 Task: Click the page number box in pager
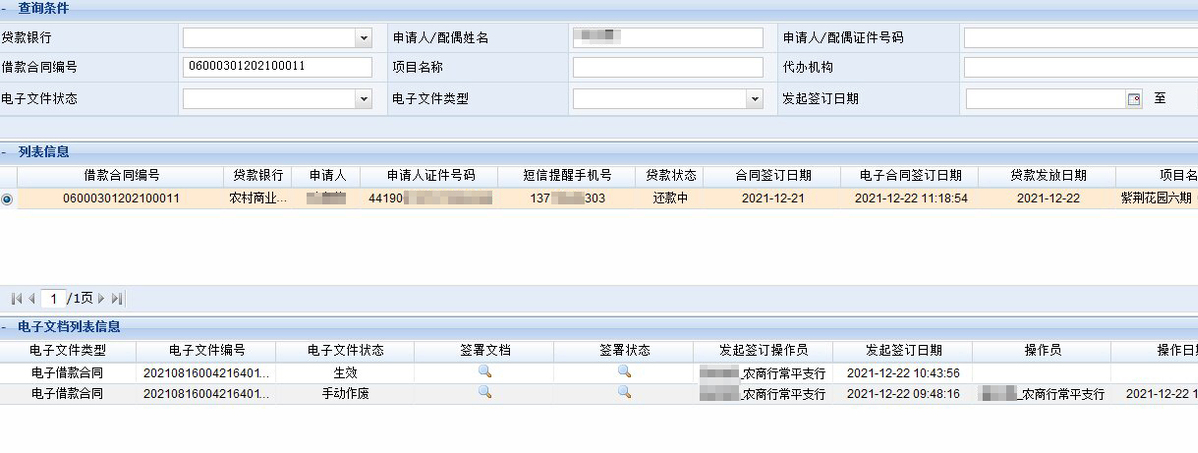[x=53, y=299]
